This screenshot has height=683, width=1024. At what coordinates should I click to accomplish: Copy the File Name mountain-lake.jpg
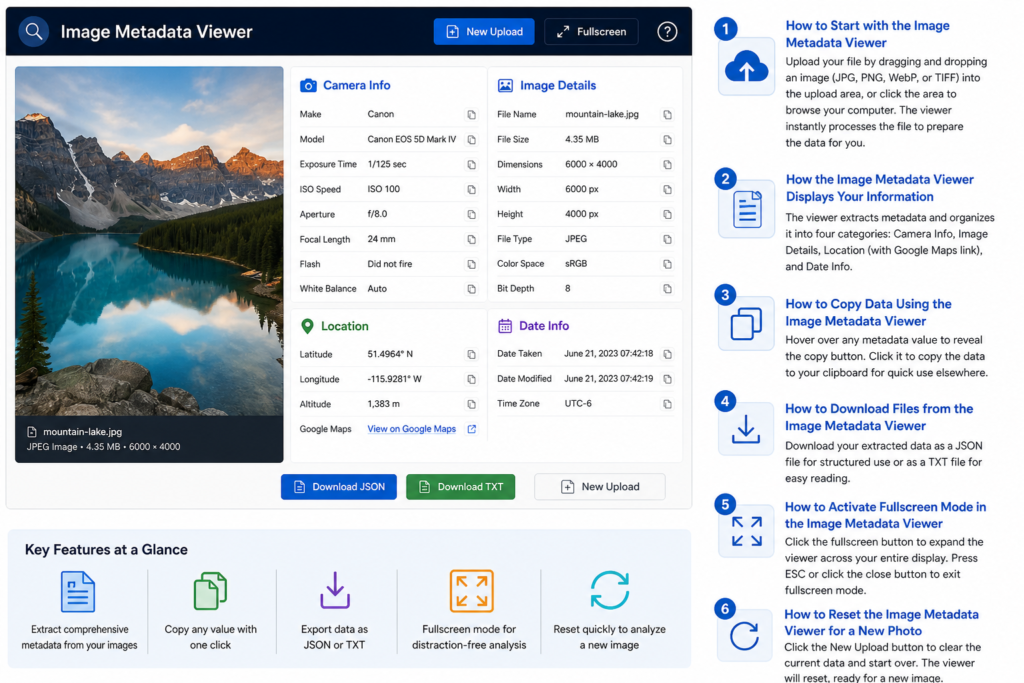click(x=667, y=115)
